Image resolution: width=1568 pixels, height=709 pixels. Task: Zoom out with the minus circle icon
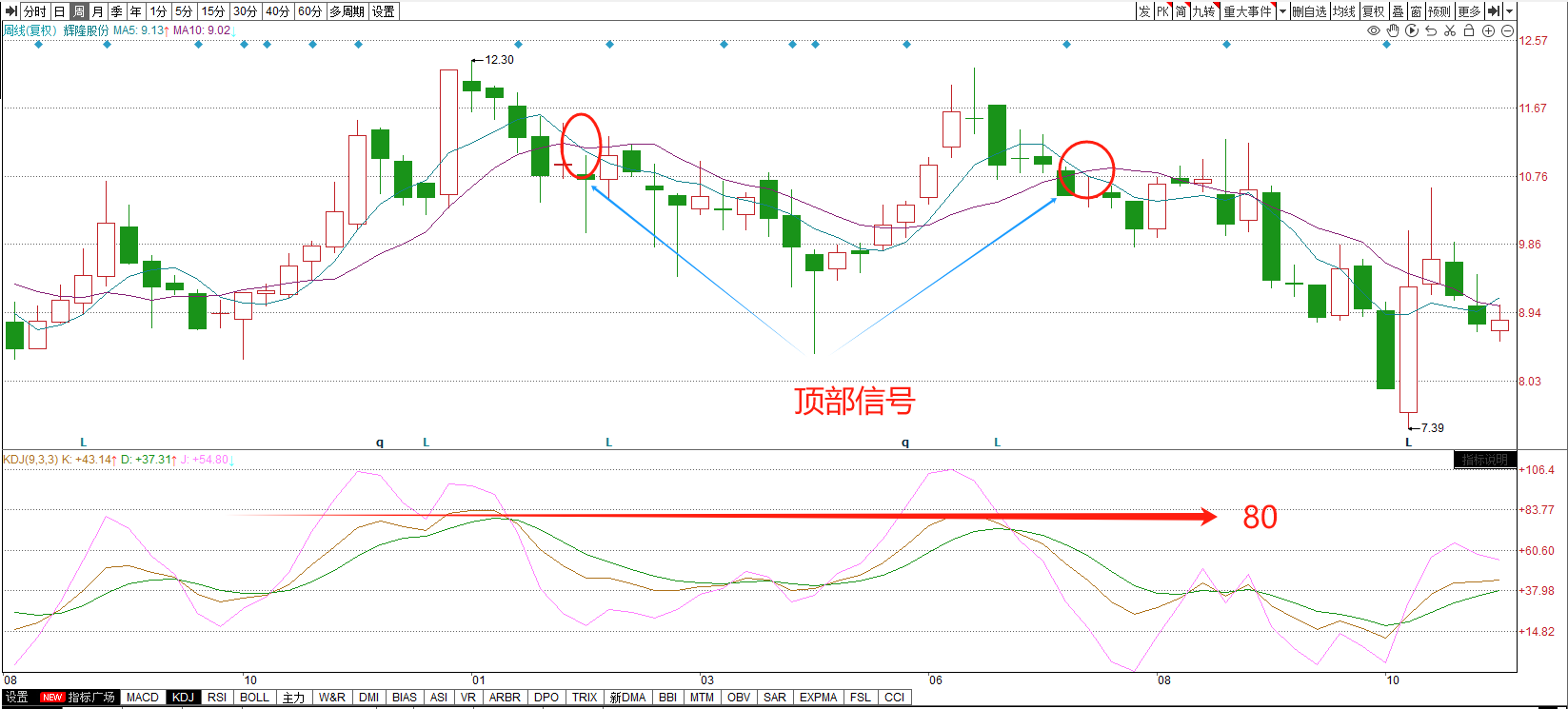(x=1508, y=30)
